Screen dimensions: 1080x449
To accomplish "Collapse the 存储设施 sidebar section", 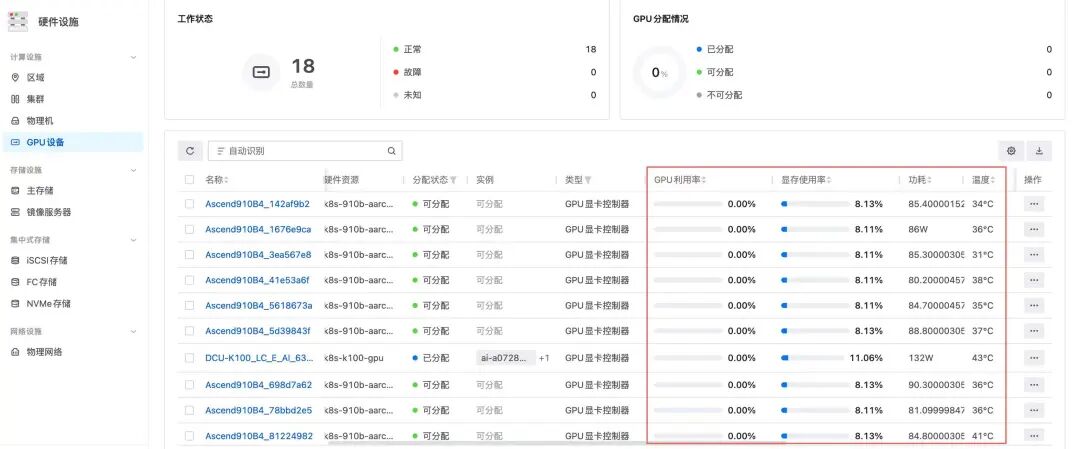I will tap(134, 169).
